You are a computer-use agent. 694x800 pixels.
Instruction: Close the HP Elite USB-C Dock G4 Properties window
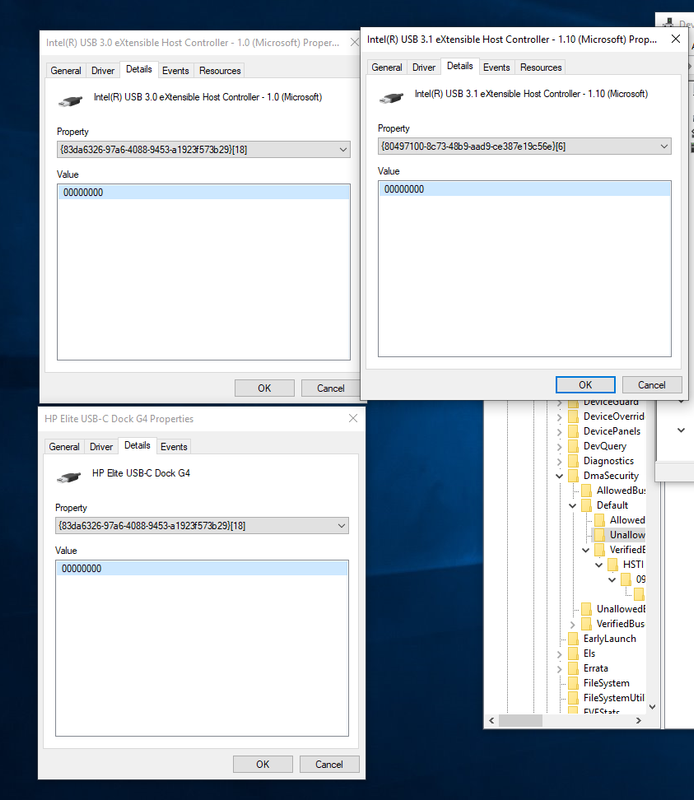[353, 418]
